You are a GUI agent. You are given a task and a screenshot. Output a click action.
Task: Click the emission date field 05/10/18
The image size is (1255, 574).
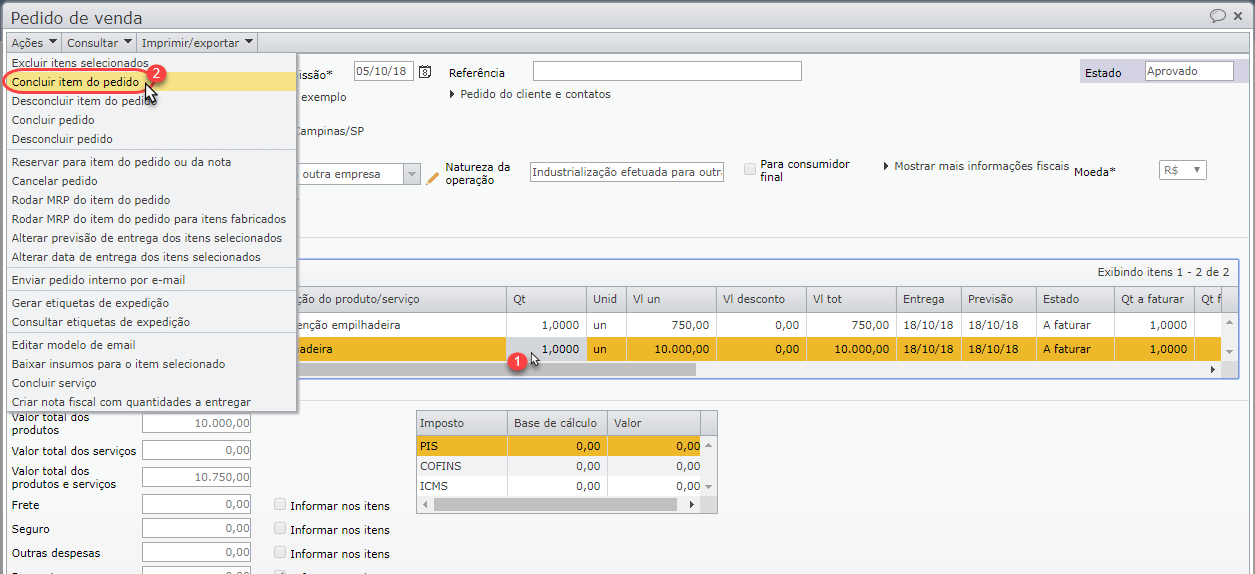click(384, 72)
